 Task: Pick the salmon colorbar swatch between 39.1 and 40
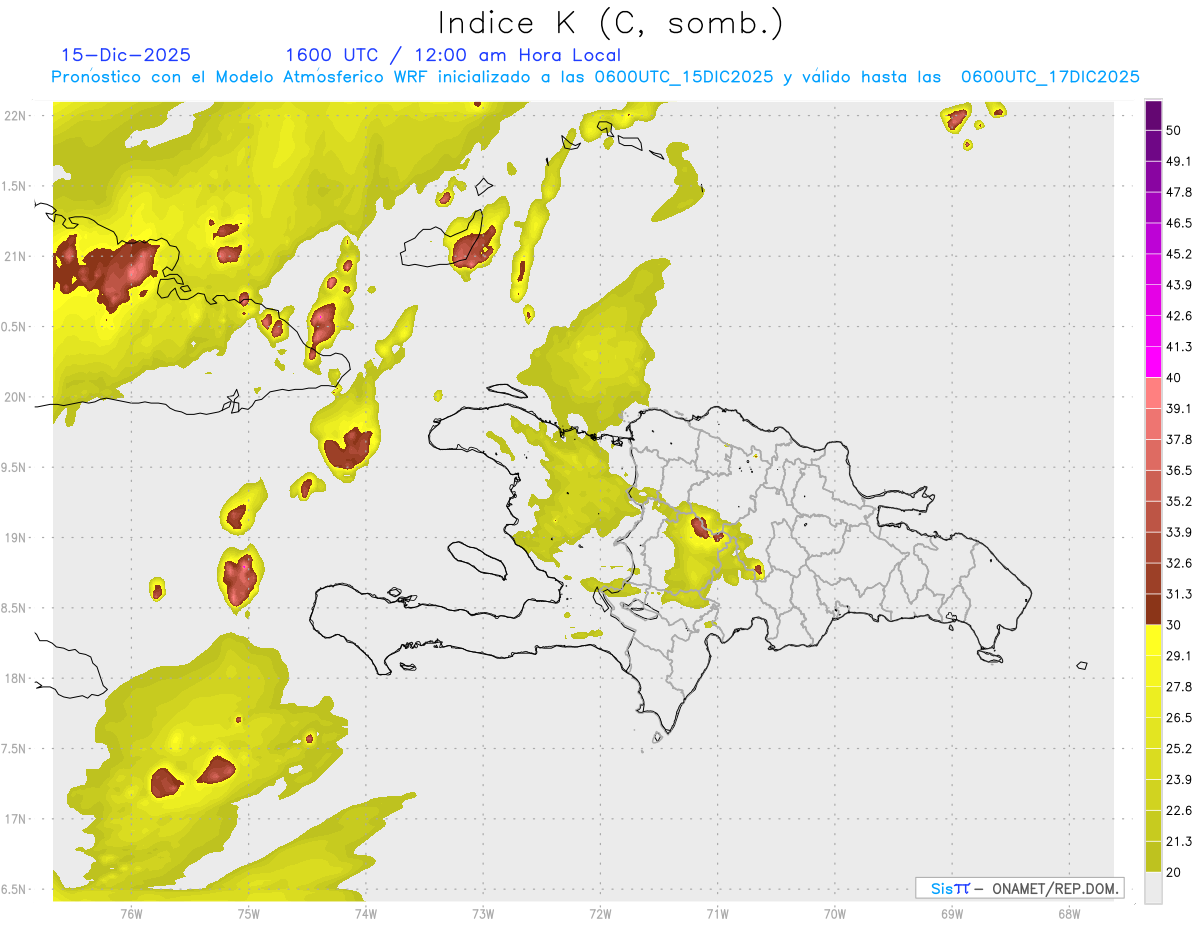coord(1153,393)
